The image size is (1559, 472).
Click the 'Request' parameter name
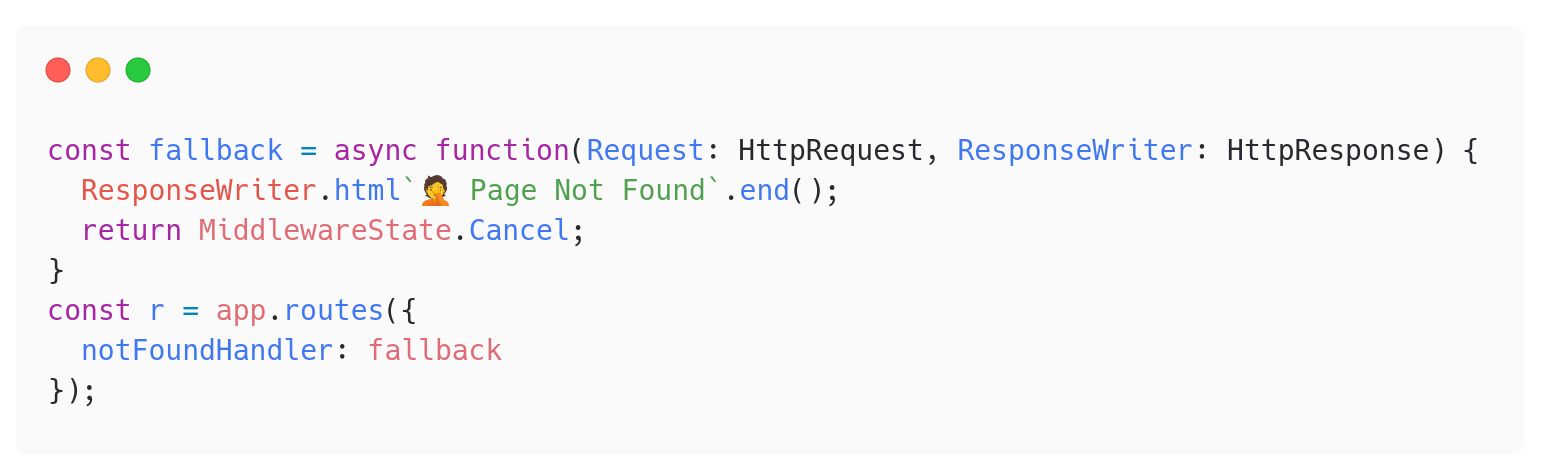[x=645, y=151]
